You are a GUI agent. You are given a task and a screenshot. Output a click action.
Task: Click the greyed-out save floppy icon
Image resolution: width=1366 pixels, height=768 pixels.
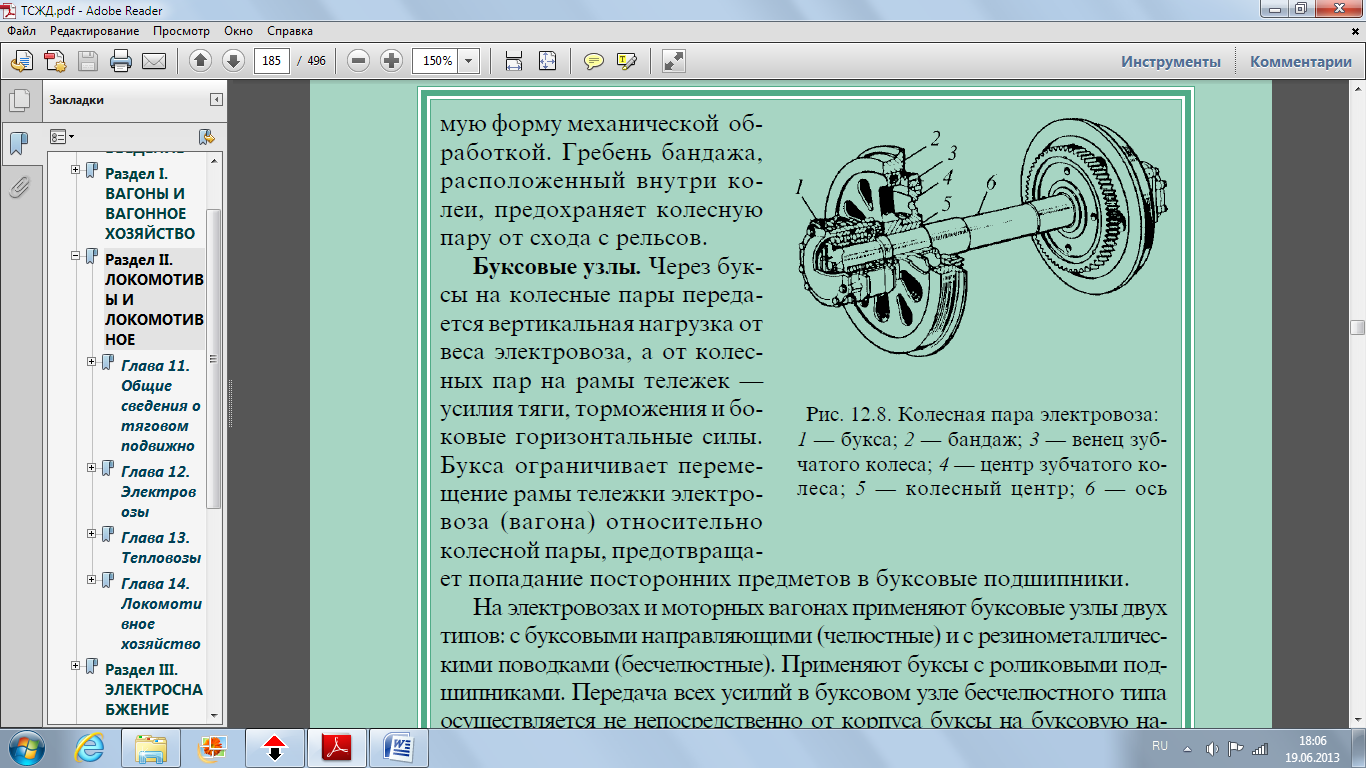[x=88, y=61]
